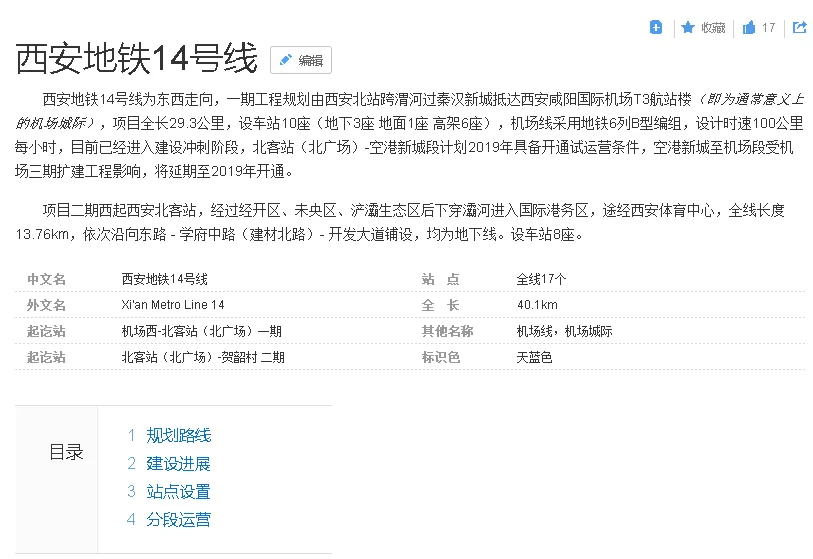This screenshot has width=813, height=559.
Task: Click the star favorite icon
Action: [x=688, y=27]
